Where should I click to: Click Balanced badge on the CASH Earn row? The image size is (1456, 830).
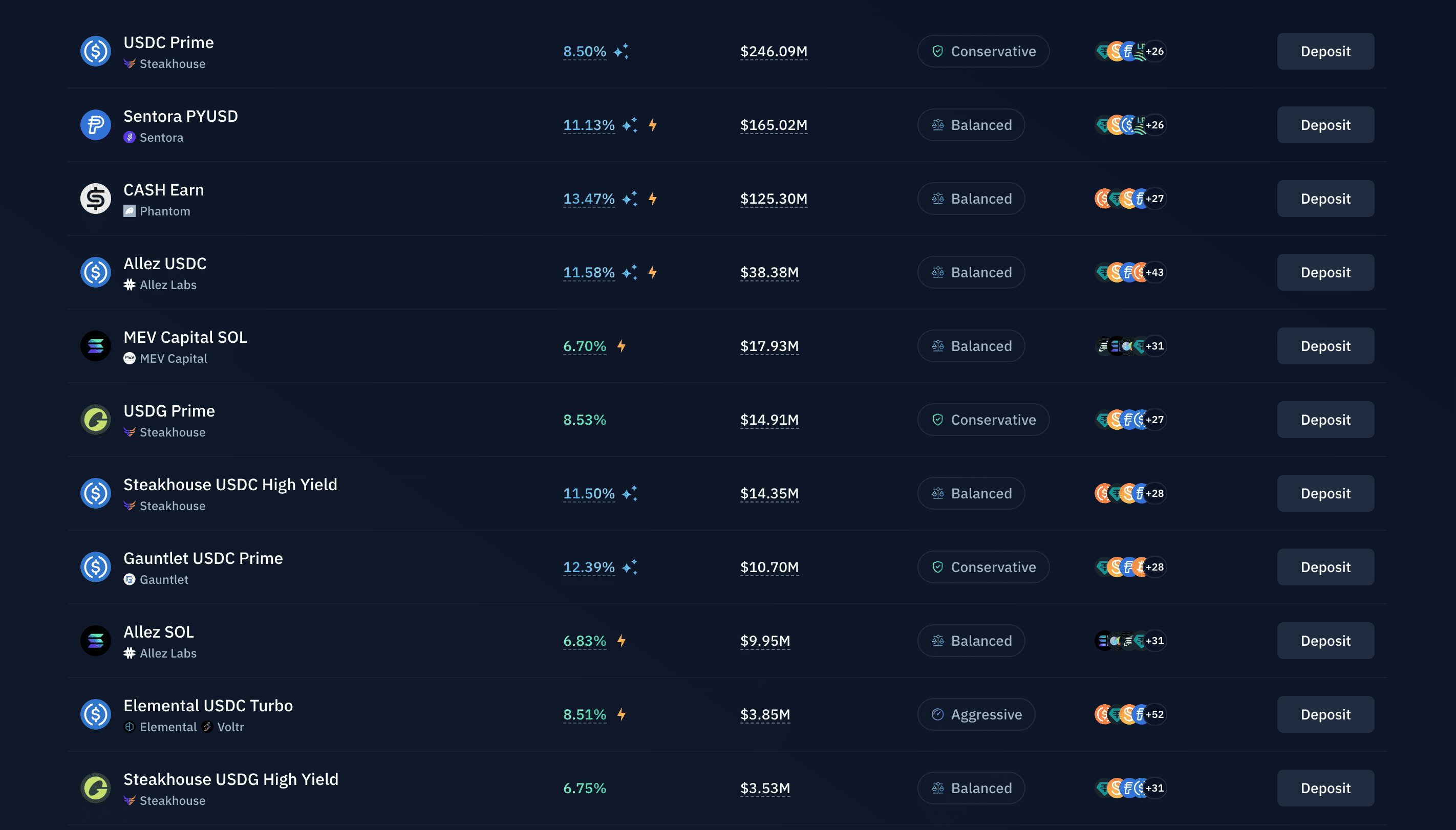[971, 199]
